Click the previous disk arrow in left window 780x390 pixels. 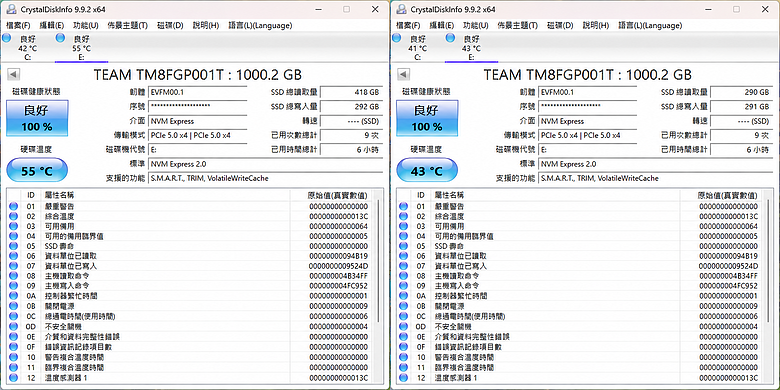(14, 75)
